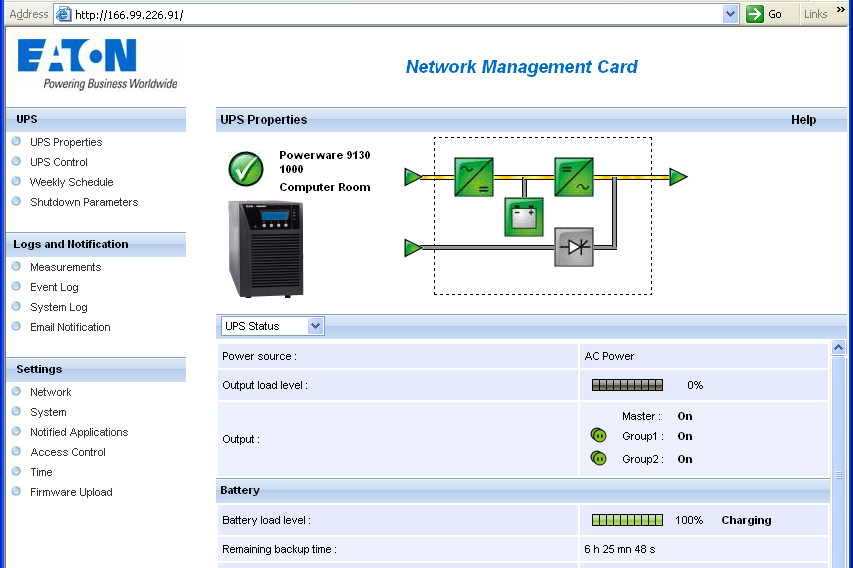Click the green checkmark UPS status icon

pyautogui.click(x=246, y=169)
